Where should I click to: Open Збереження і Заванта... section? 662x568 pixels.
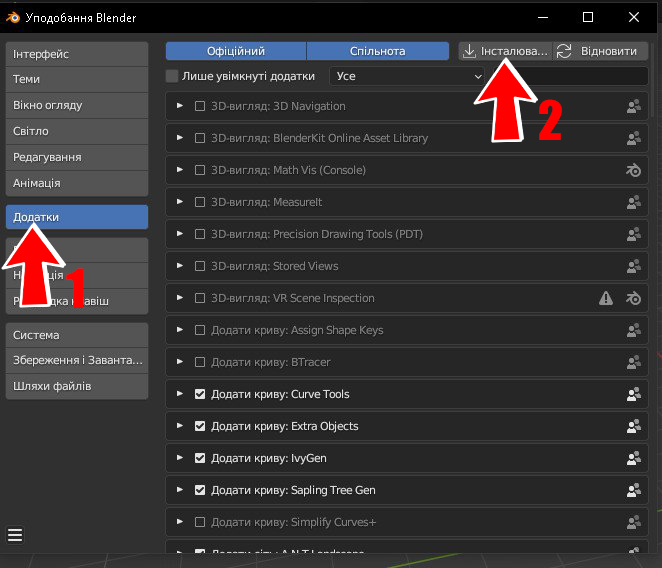click(77, 360)
